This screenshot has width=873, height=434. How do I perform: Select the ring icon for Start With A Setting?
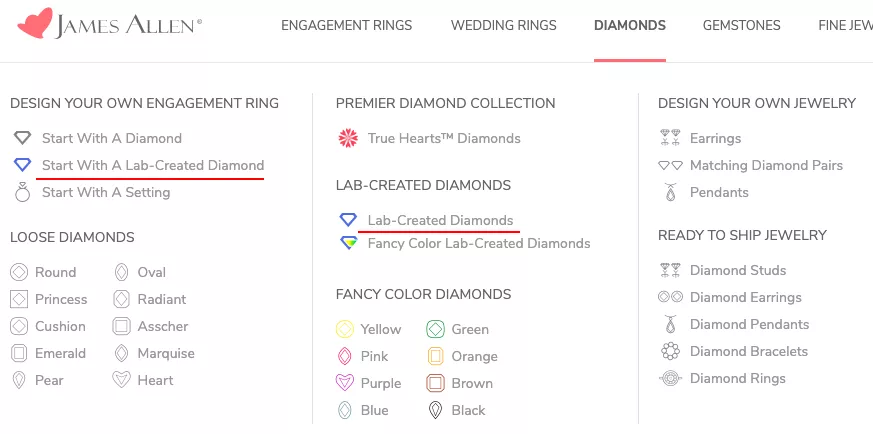point(22,192)
